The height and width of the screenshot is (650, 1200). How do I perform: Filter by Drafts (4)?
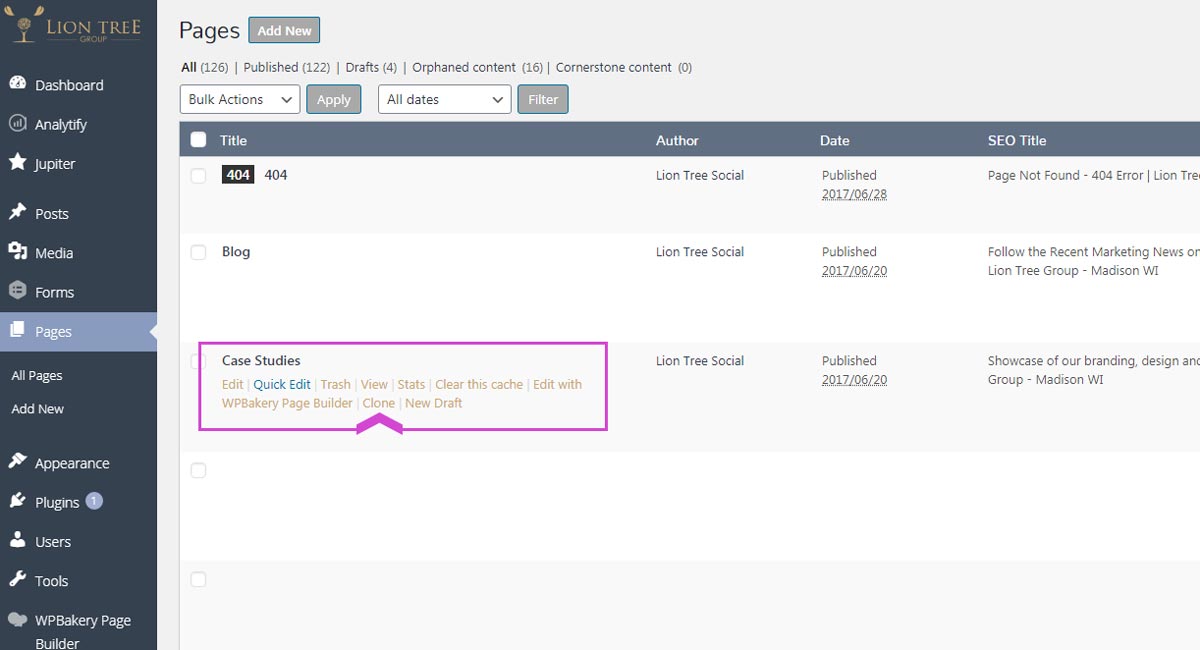pos(371,67)
